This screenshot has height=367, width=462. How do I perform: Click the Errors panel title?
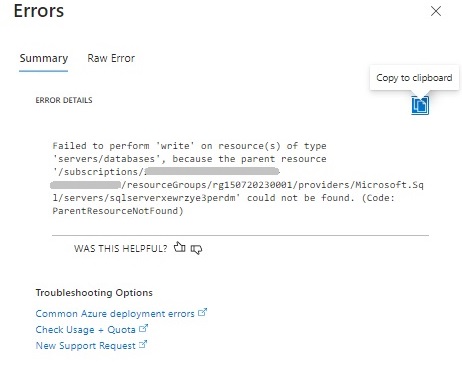pyautogui.click(x=39, y=11)
